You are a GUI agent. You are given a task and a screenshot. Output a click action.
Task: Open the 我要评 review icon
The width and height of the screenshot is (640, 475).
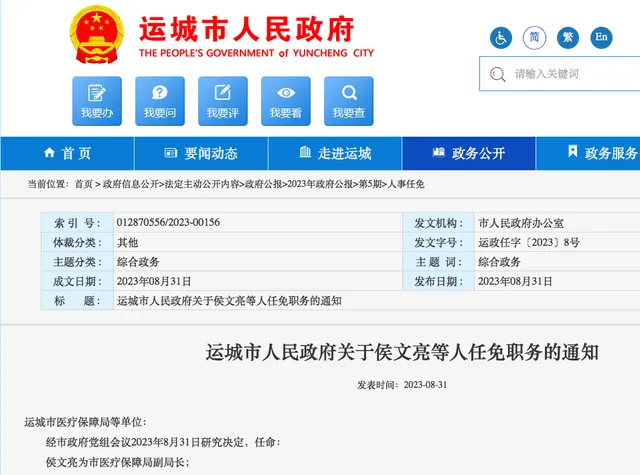tap(223, 101)
